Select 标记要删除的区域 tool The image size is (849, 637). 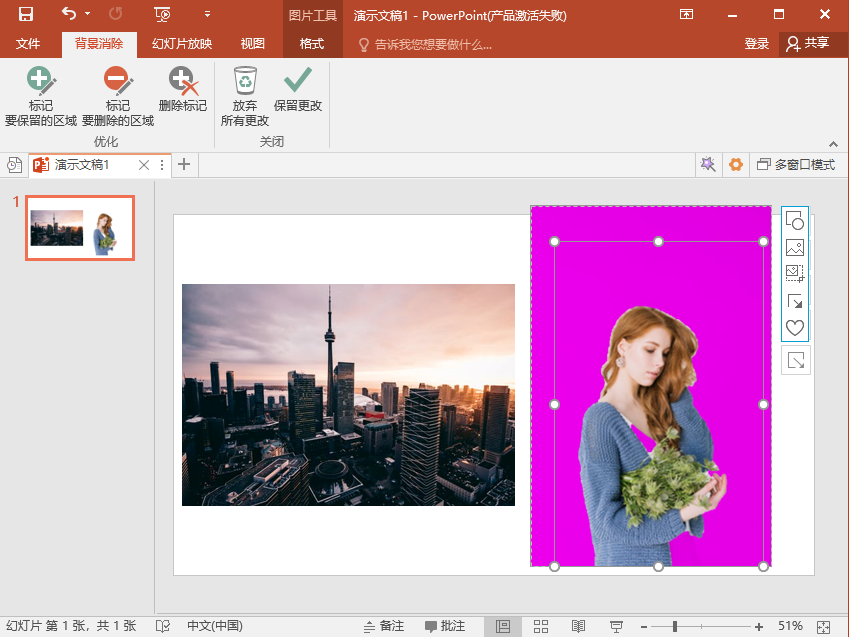(117, 96)
